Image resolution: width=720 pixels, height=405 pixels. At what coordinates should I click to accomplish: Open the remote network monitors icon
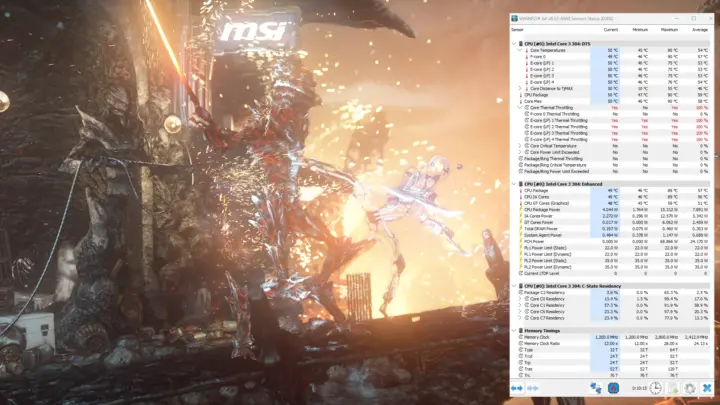click(x=596, y=388)
